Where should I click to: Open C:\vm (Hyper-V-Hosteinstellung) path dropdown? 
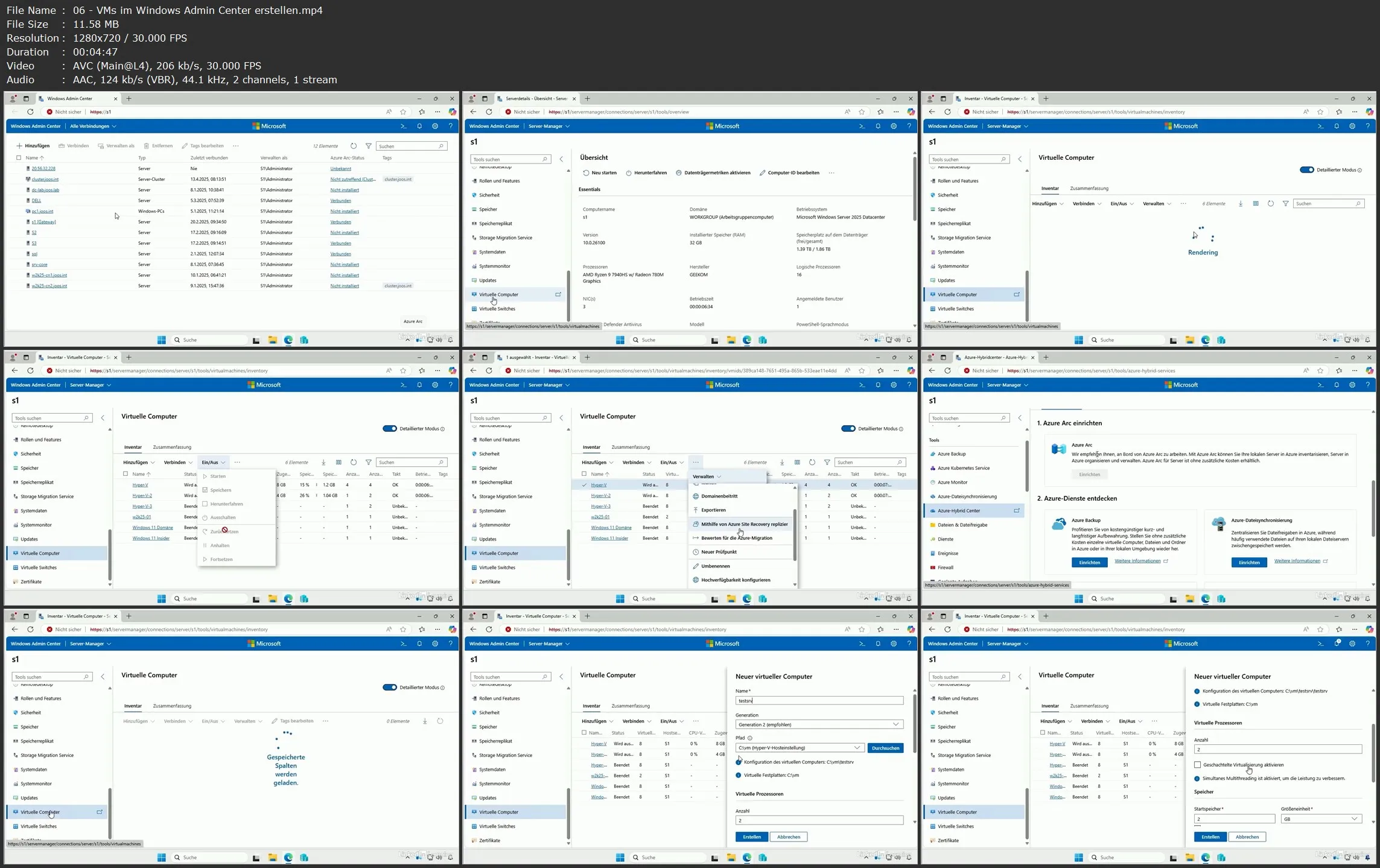pyautogui.click(x=800, y=748)
